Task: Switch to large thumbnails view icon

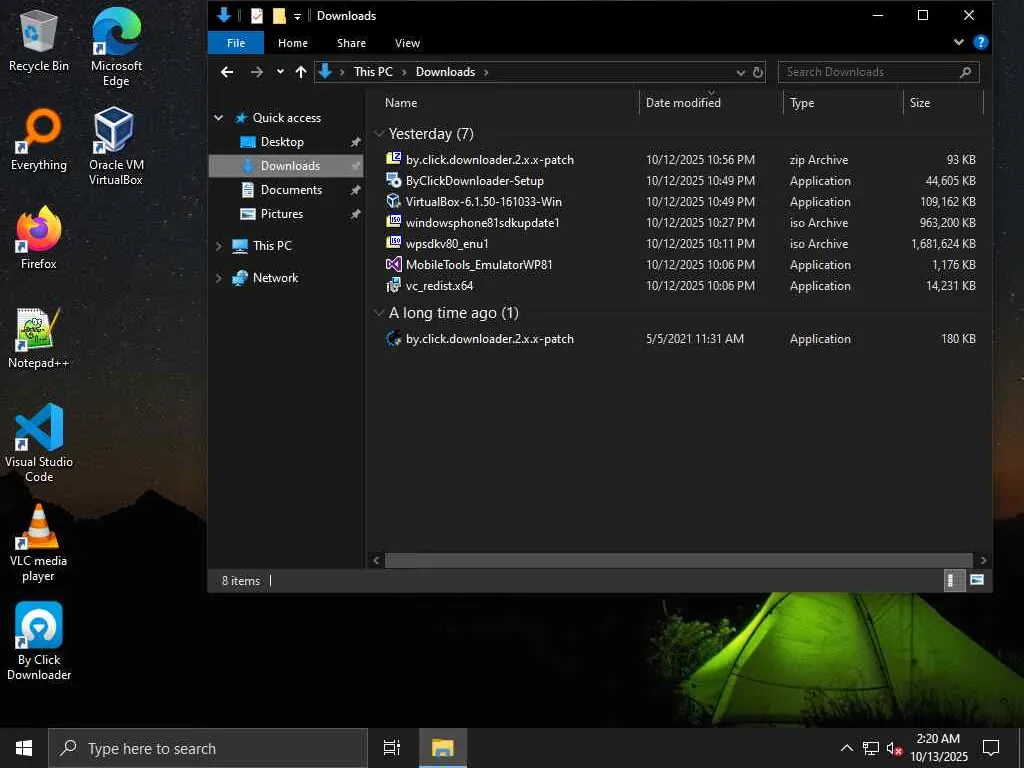Action: pos(977,580)
